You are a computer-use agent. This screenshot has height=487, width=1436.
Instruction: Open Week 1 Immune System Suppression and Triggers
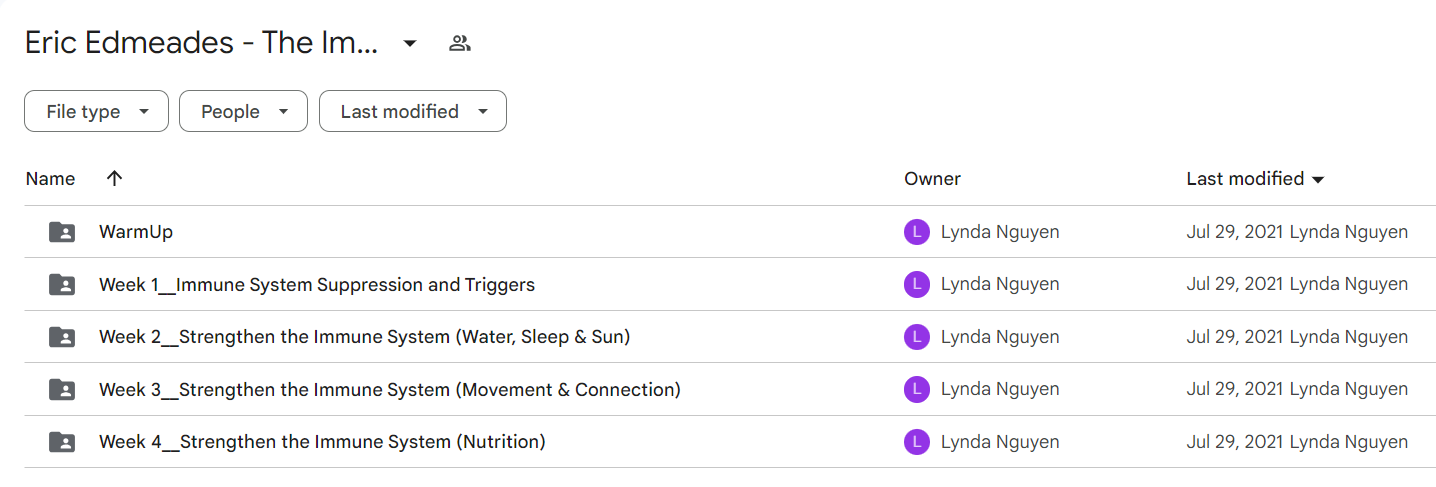tap(317, 285)
